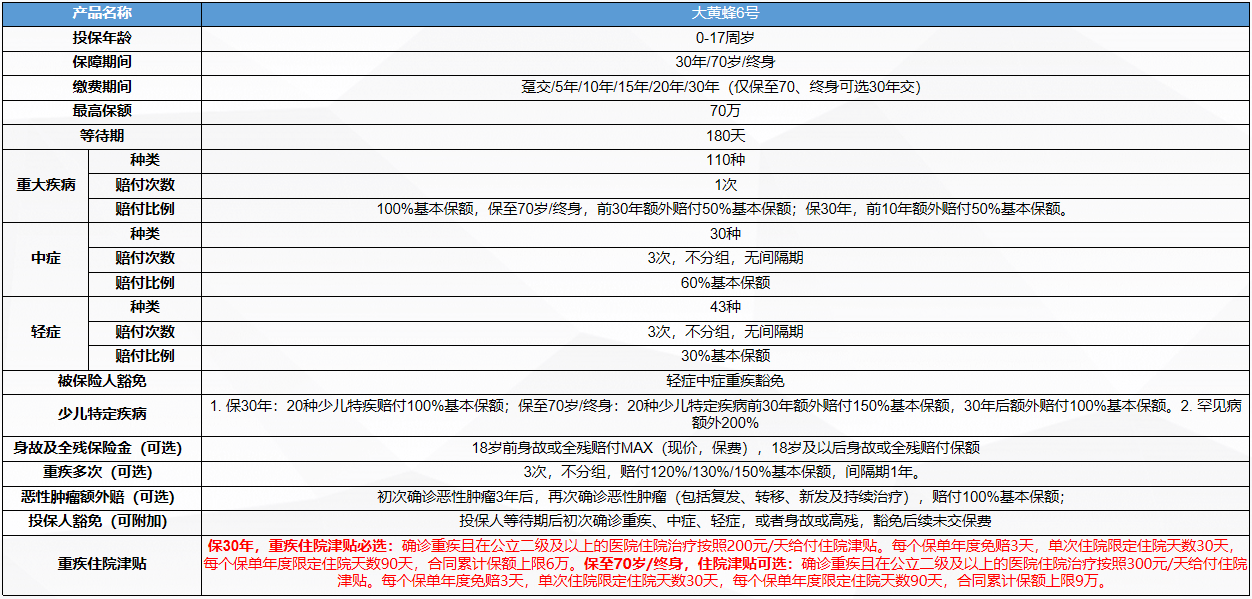Select the 43种 value cell
This screenshot has height=599, width=1252.
725,307
